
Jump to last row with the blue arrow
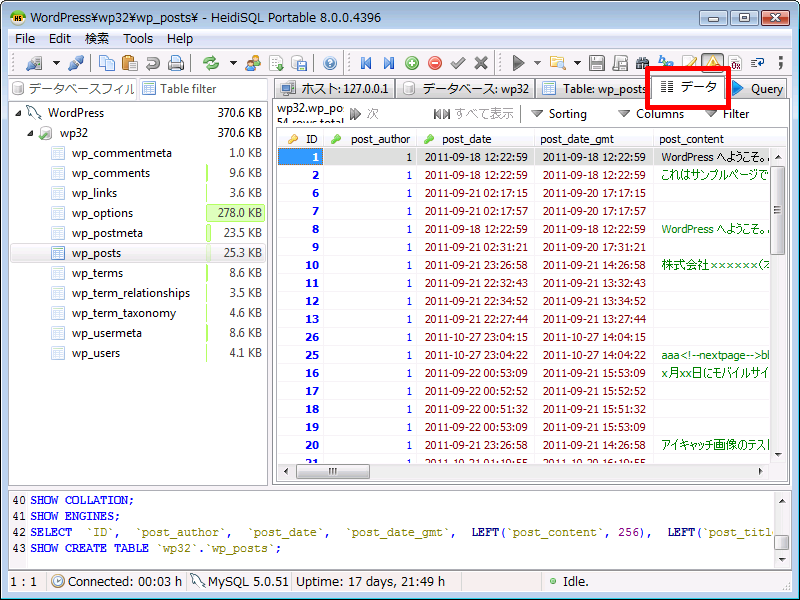389,63
